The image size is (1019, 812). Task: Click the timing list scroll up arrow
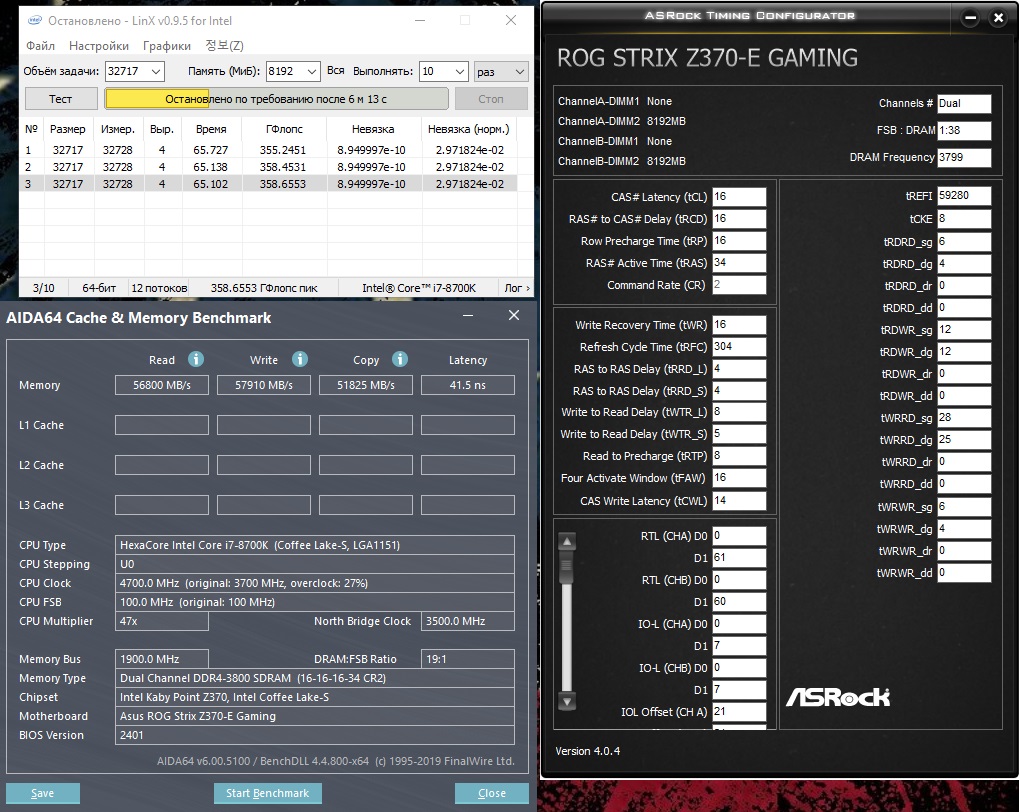click(567, 541)
